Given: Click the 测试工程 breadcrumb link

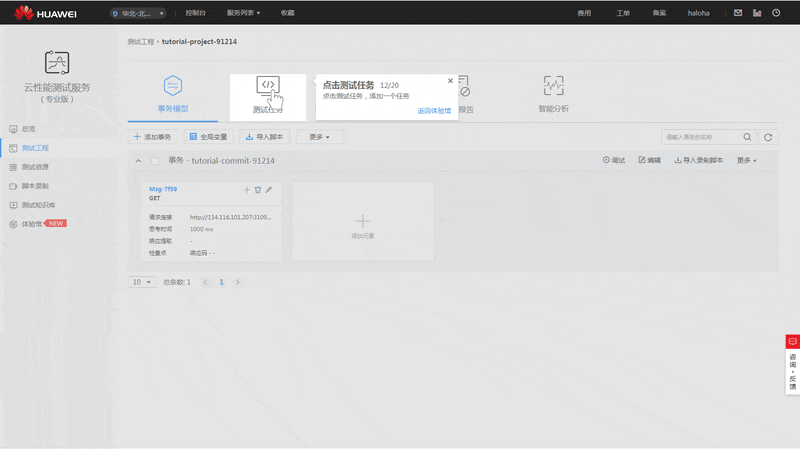Looking at the screenshot, I should [x=141, y=42].
